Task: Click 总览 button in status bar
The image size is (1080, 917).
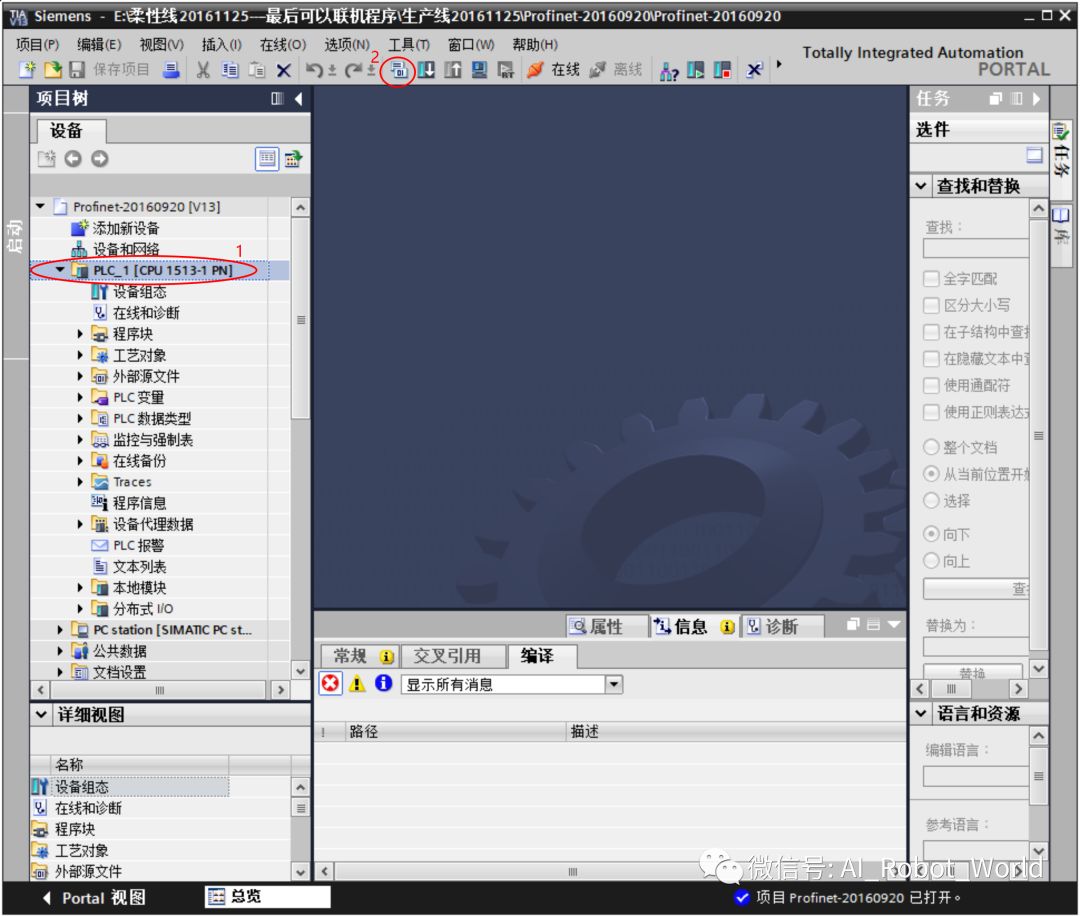Action: point(267,897)
